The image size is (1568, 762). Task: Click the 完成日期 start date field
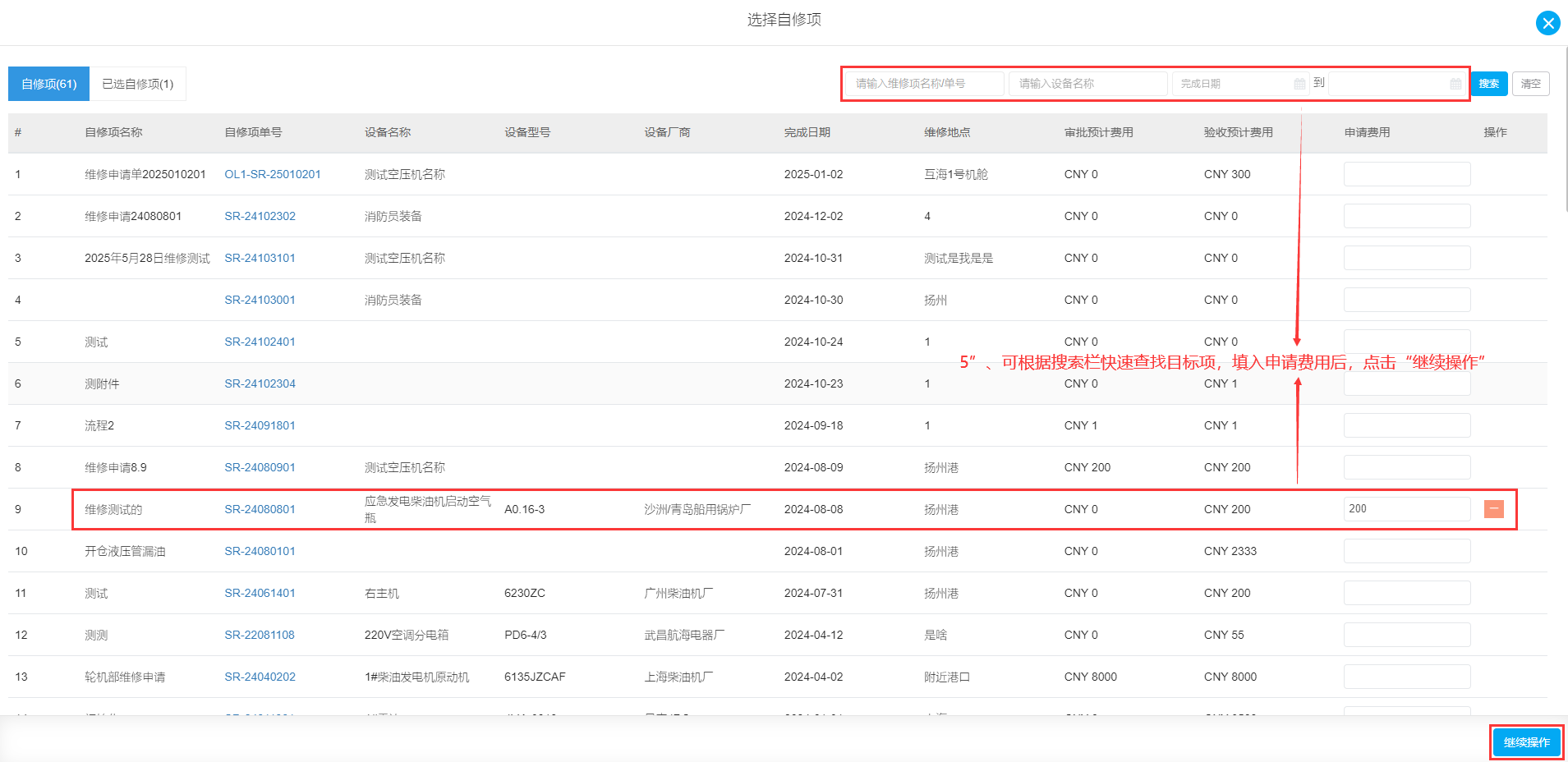[1240, 84]
